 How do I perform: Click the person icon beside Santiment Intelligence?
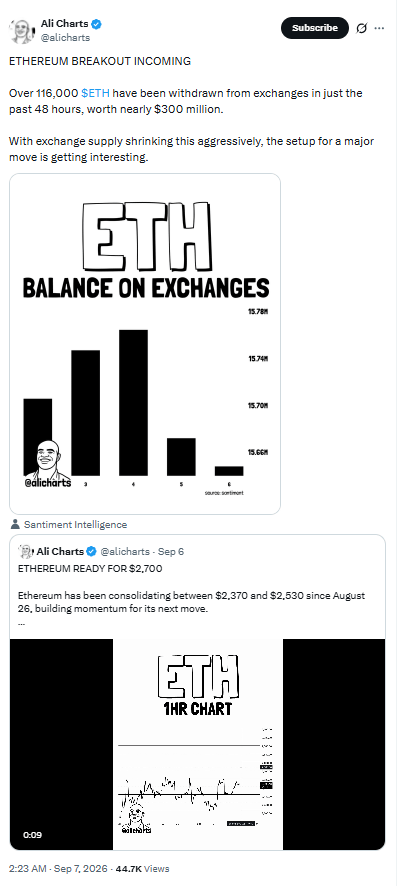[15, 524]
